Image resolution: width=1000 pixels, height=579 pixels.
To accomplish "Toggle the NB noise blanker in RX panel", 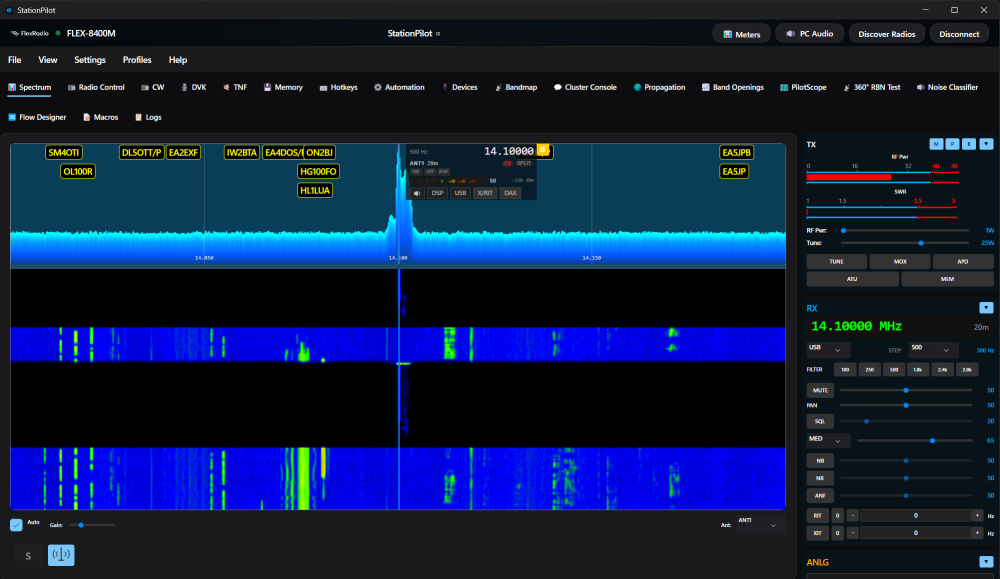I will (x=821, y=460).
